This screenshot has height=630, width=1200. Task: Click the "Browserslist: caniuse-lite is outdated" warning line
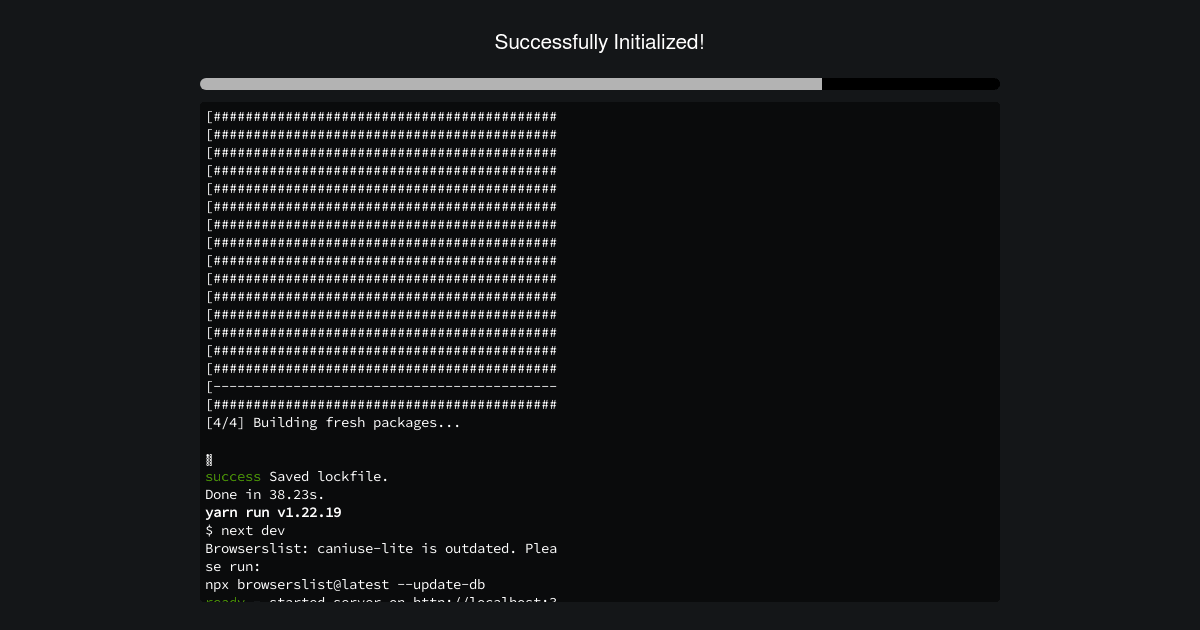tap(381, 548)
